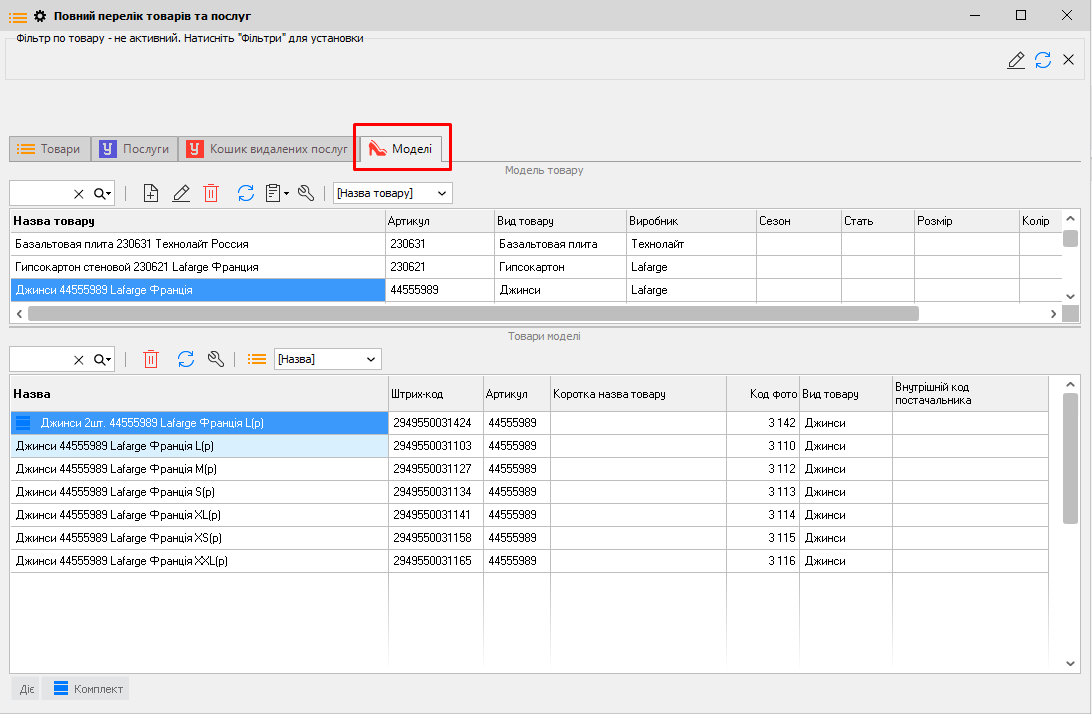Click the orange list icon in lower toolbar
The height and width of the screenshot is (714, 1092).
(257, 359)
